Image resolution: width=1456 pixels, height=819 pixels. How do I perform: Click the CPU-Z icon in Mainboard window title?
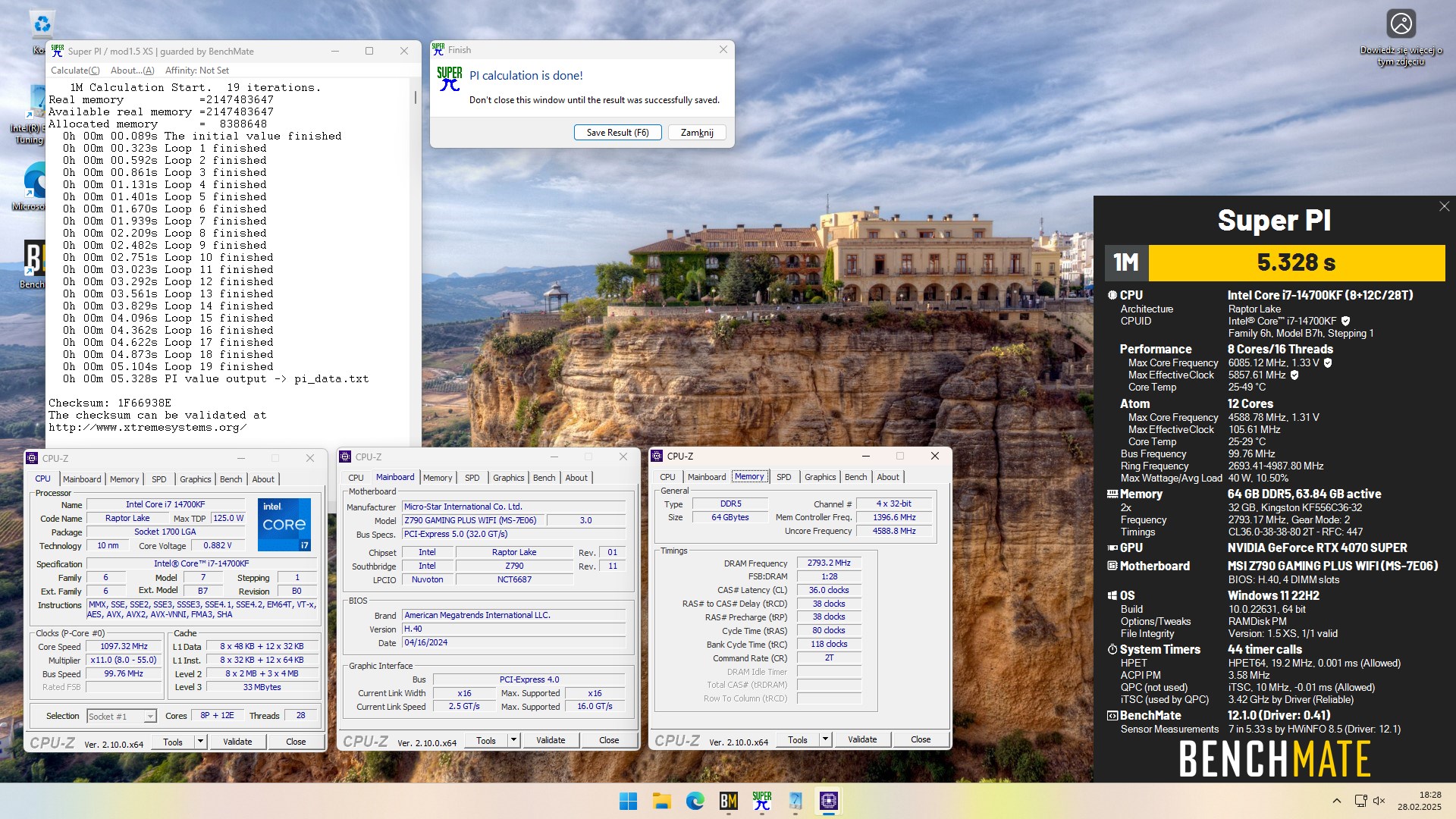coord(345,457)
